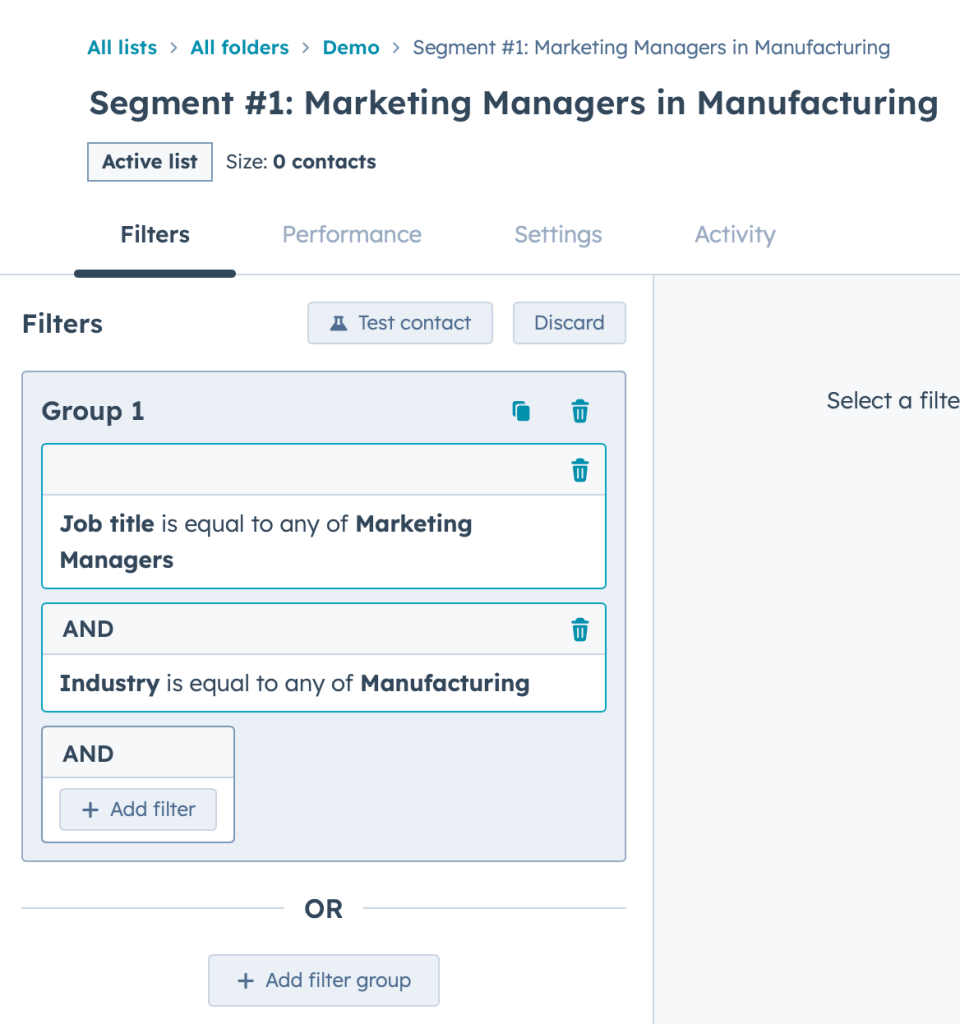Open the Settings tab
Image resolution: width=960 pixels, height=1024 pixels.
pos(558,234)
